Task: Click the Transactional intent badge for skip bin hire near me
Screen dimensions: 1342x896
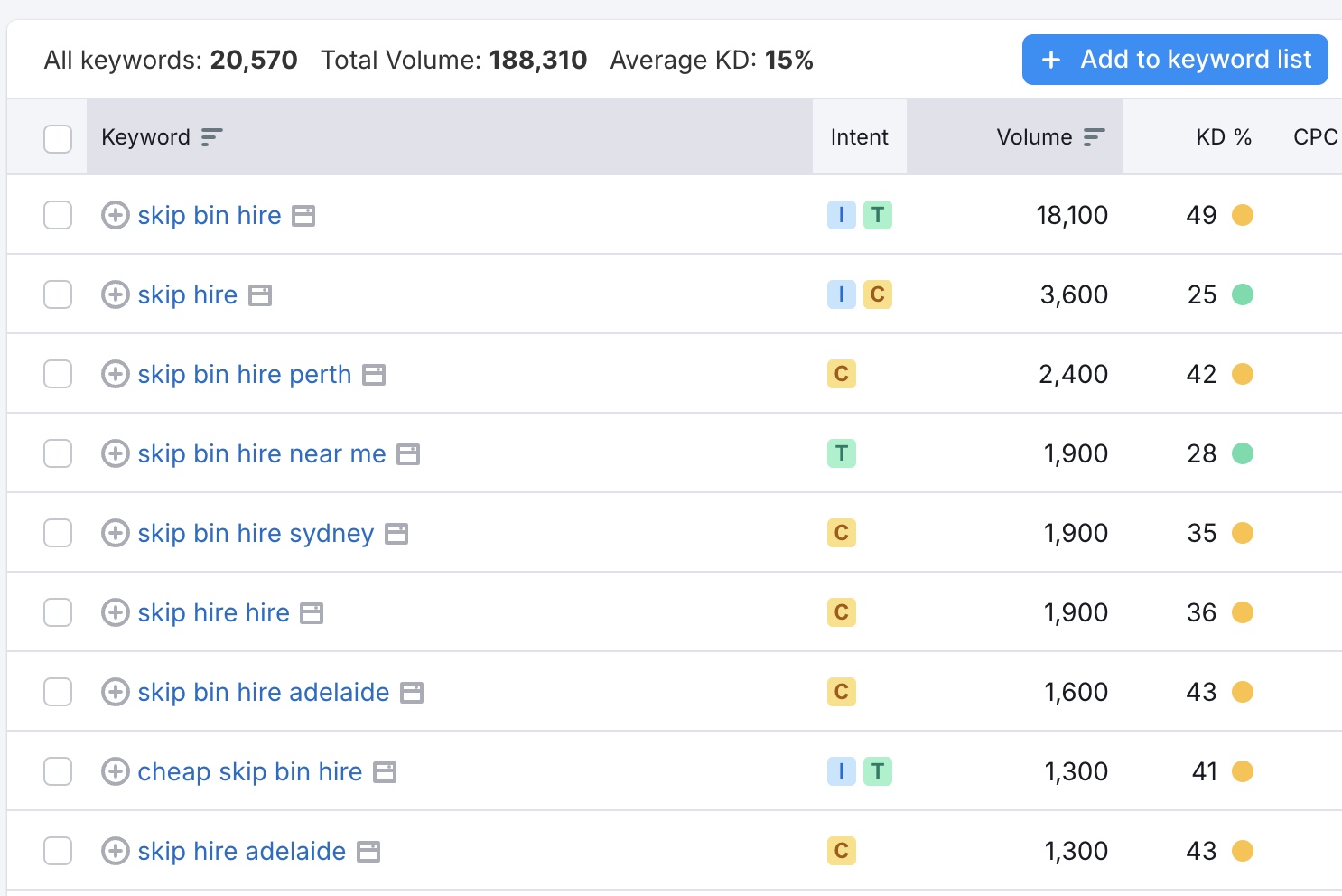Action: coord(841,453)
